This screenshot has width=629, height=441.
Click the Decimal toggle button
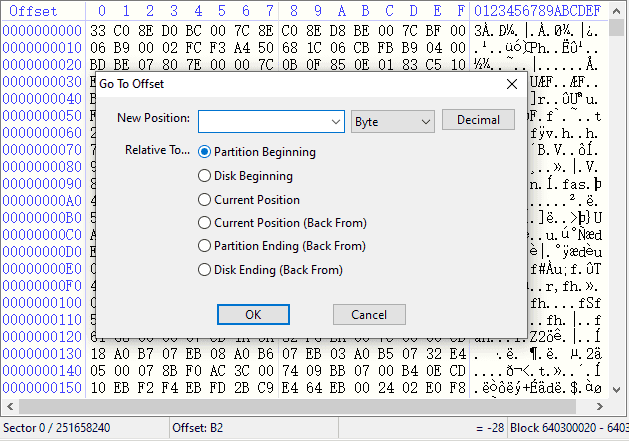tap(478, 120)
